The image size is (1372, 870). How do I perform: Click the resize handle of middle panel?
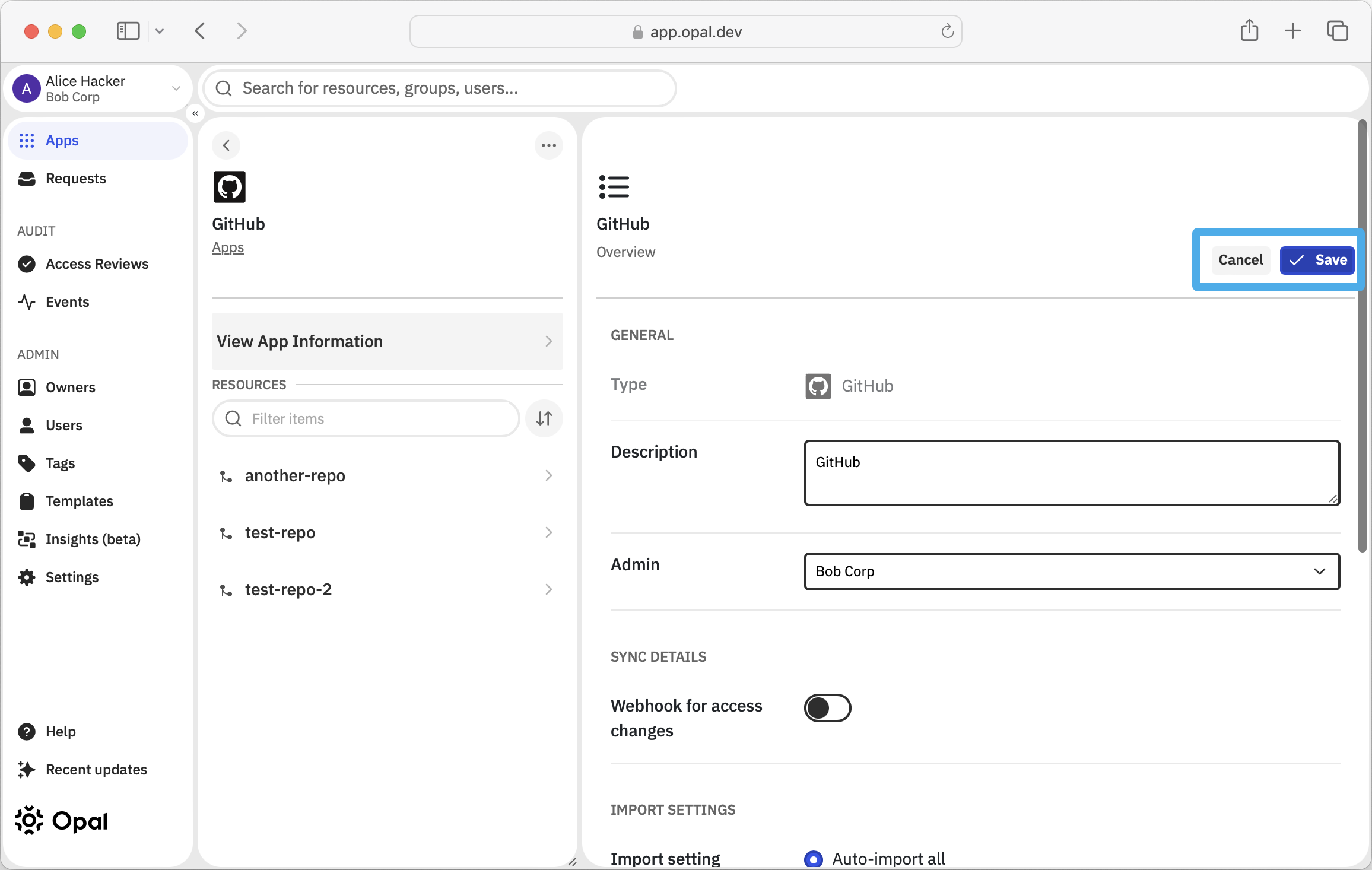(572, 862)
